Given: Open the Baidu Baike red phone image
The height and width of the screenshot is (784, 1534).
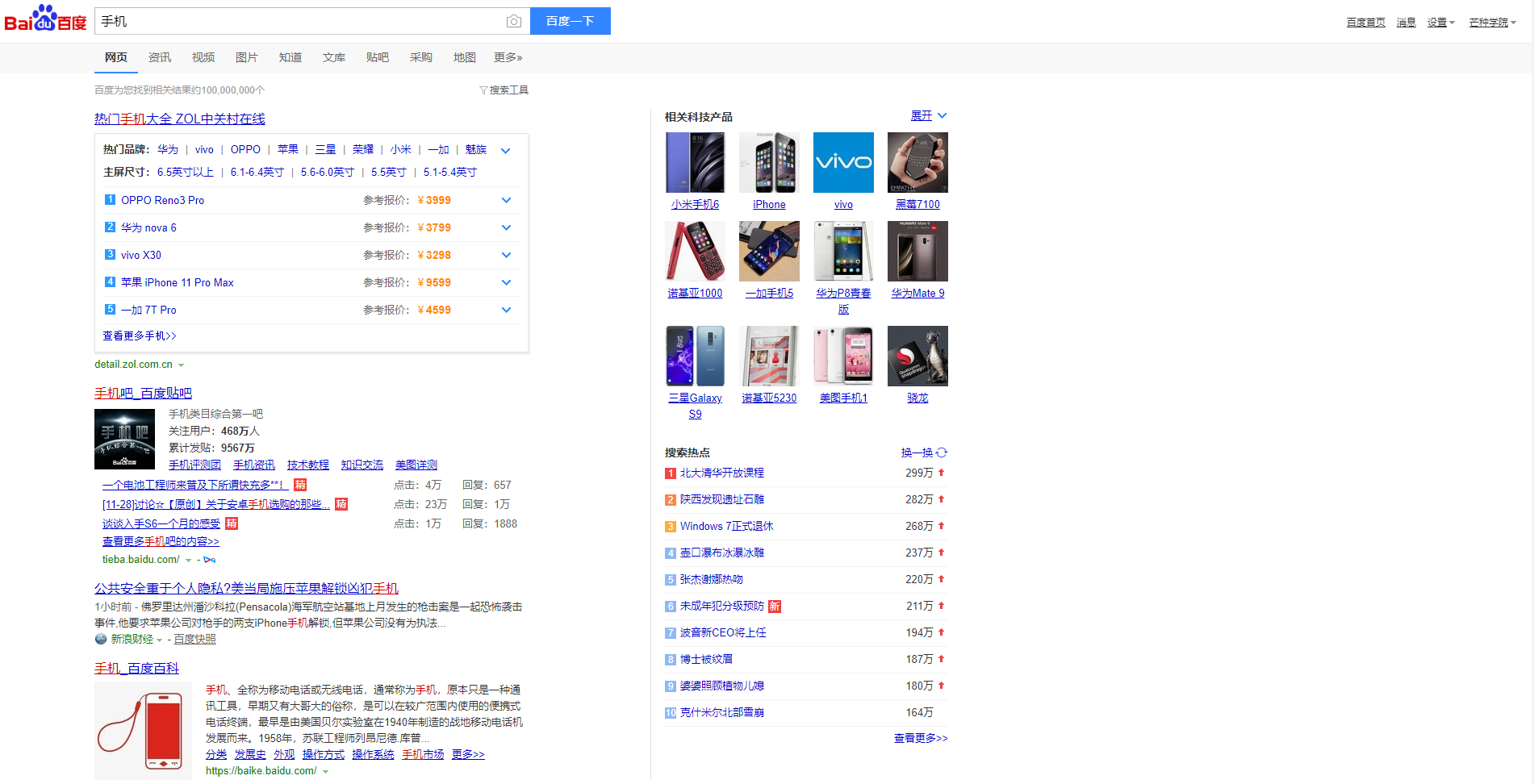Looking at the screenshot, I should (143, 731).
